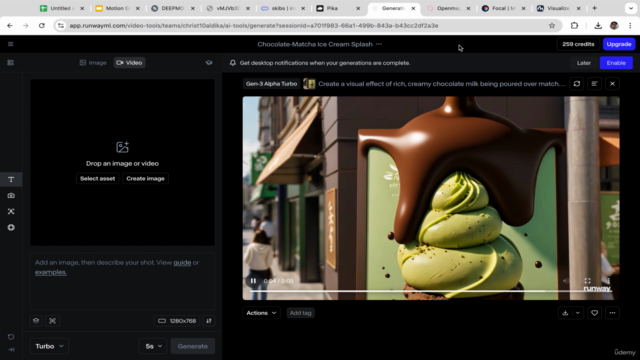The width and height of the screenshot is (640, 360).
Task: Close the generation preview panel
Action: click(612, 84)
